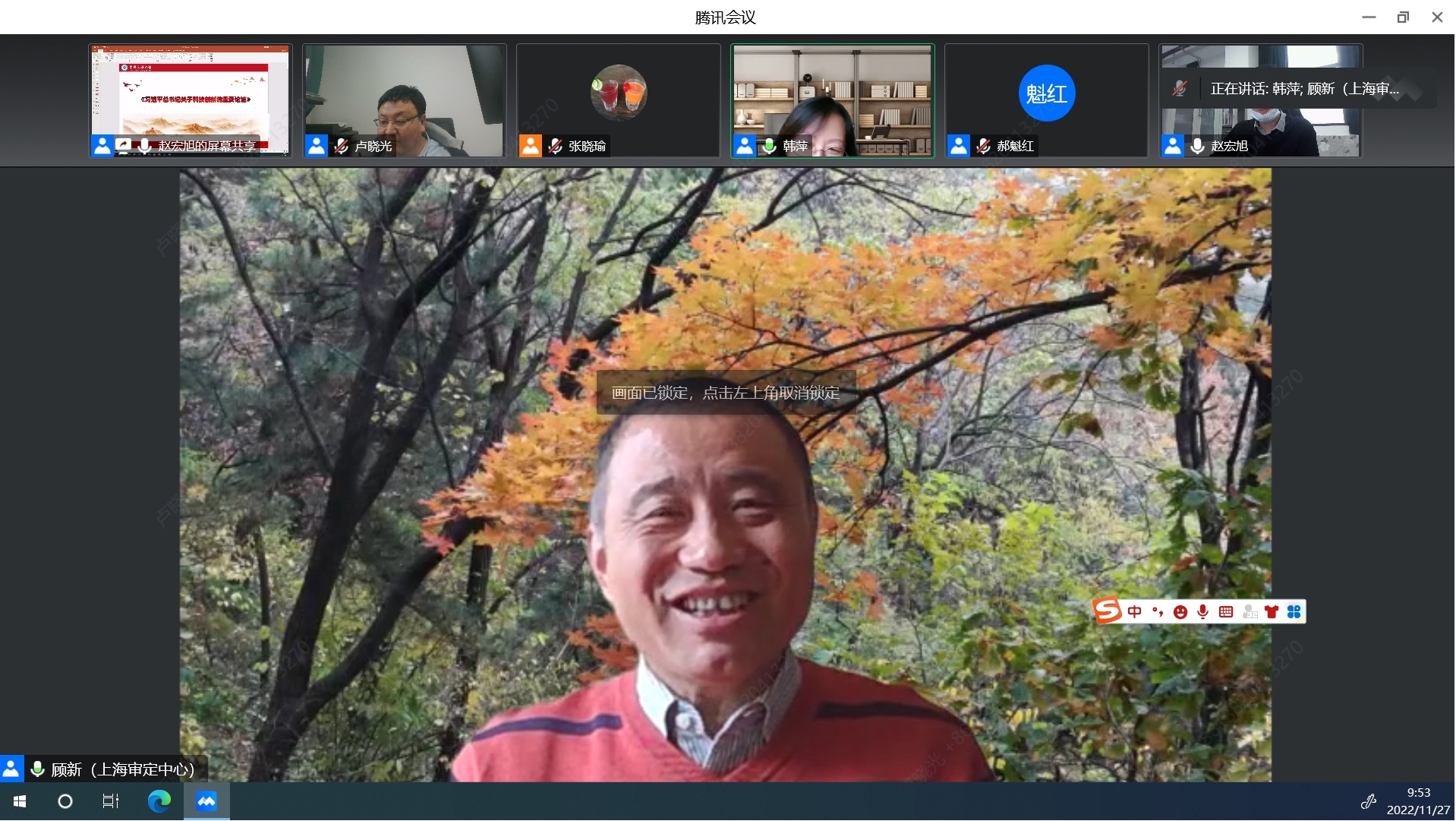The width and height of the screenshot is (1456, 821).
Task: Toggle punctuation mode on Sogou toolbar
Action: coord(1158,612)
